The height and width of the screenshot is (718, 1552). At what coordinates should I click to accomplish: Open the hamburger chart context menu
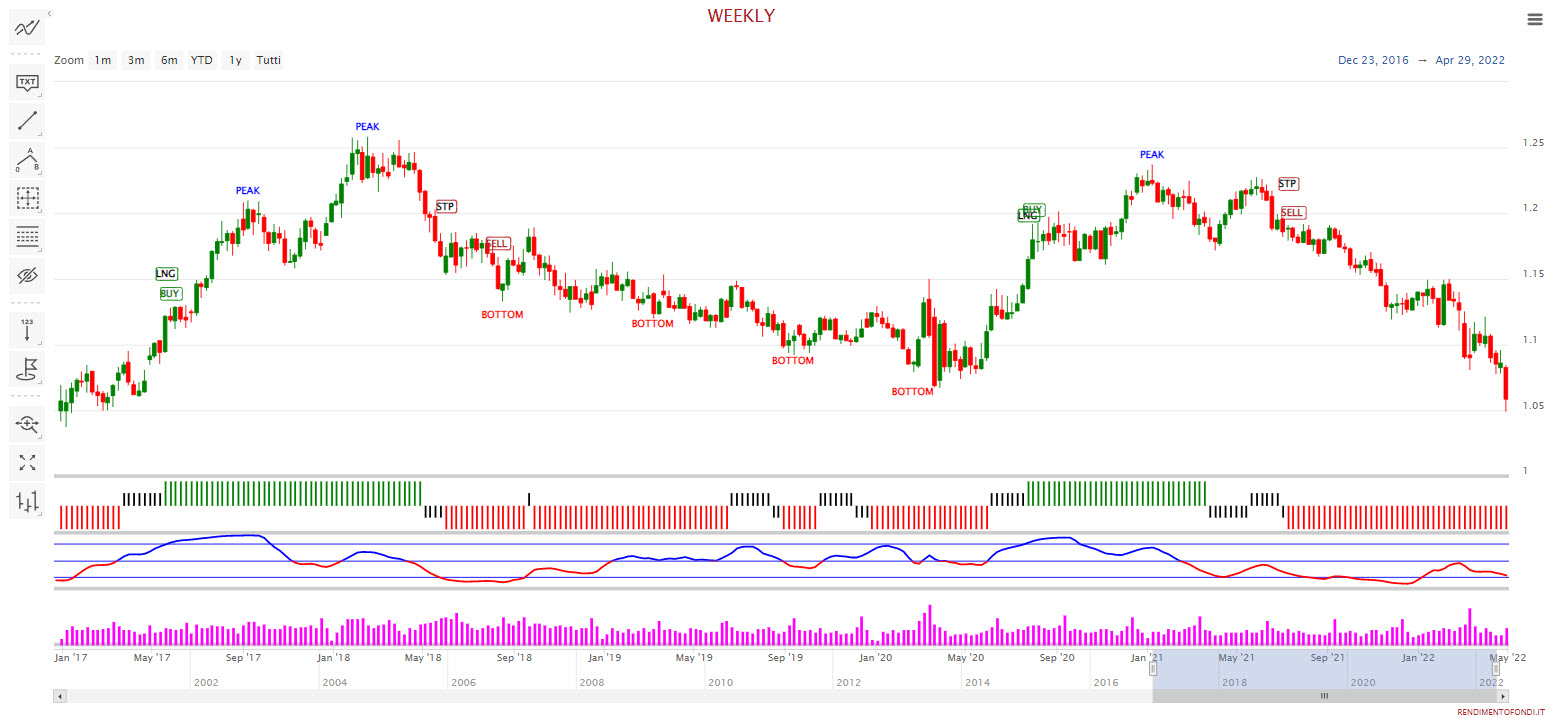pyautogui.click(x=1535, y=19)
